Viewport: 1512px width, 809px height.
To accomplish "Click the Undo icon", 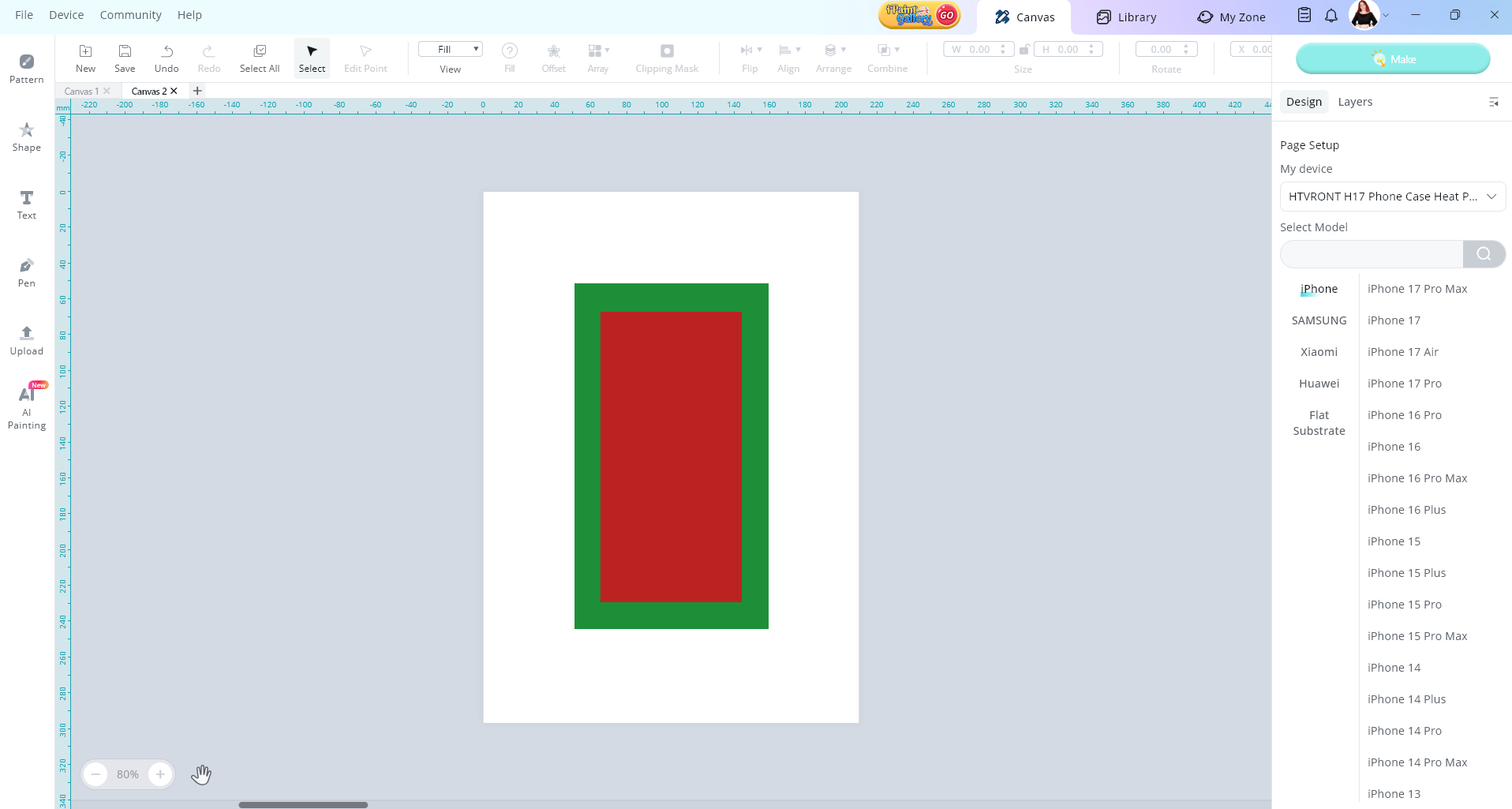I will [167, 58].
